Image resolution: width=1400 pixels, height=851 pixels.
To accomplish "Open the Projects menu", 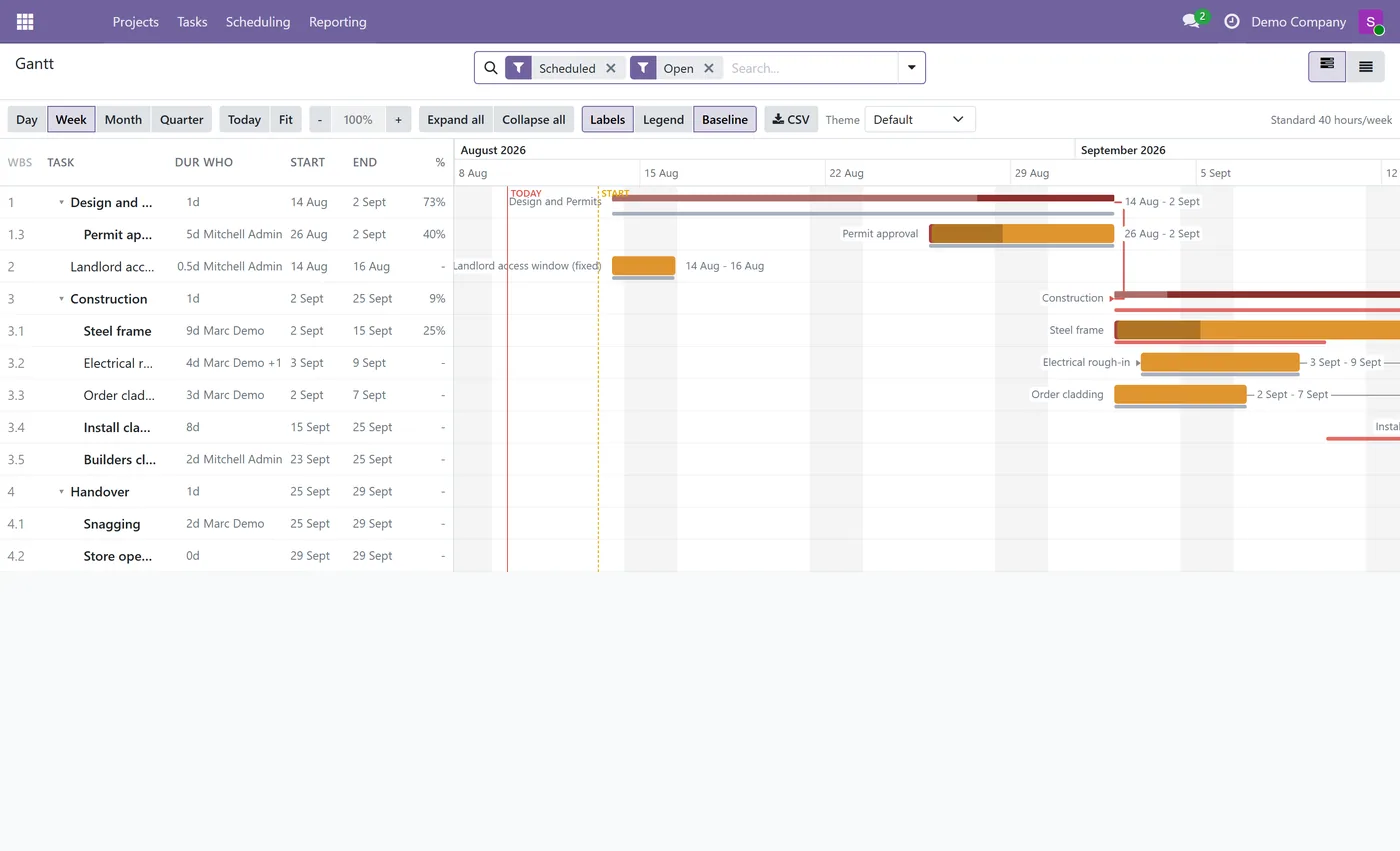I will point(136,21).
